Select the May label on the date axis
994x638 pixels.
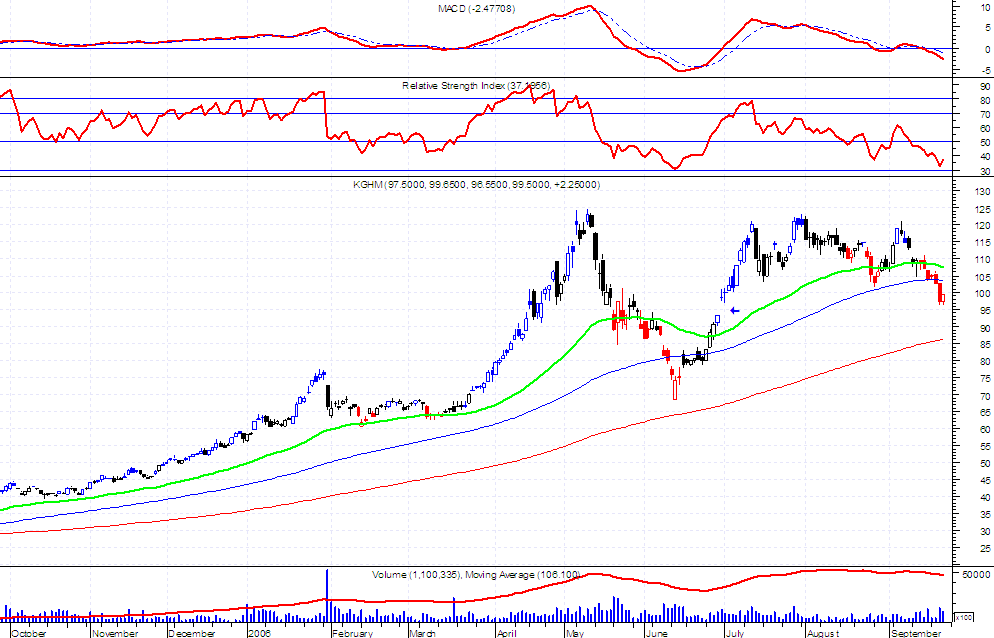pos(574,633)
